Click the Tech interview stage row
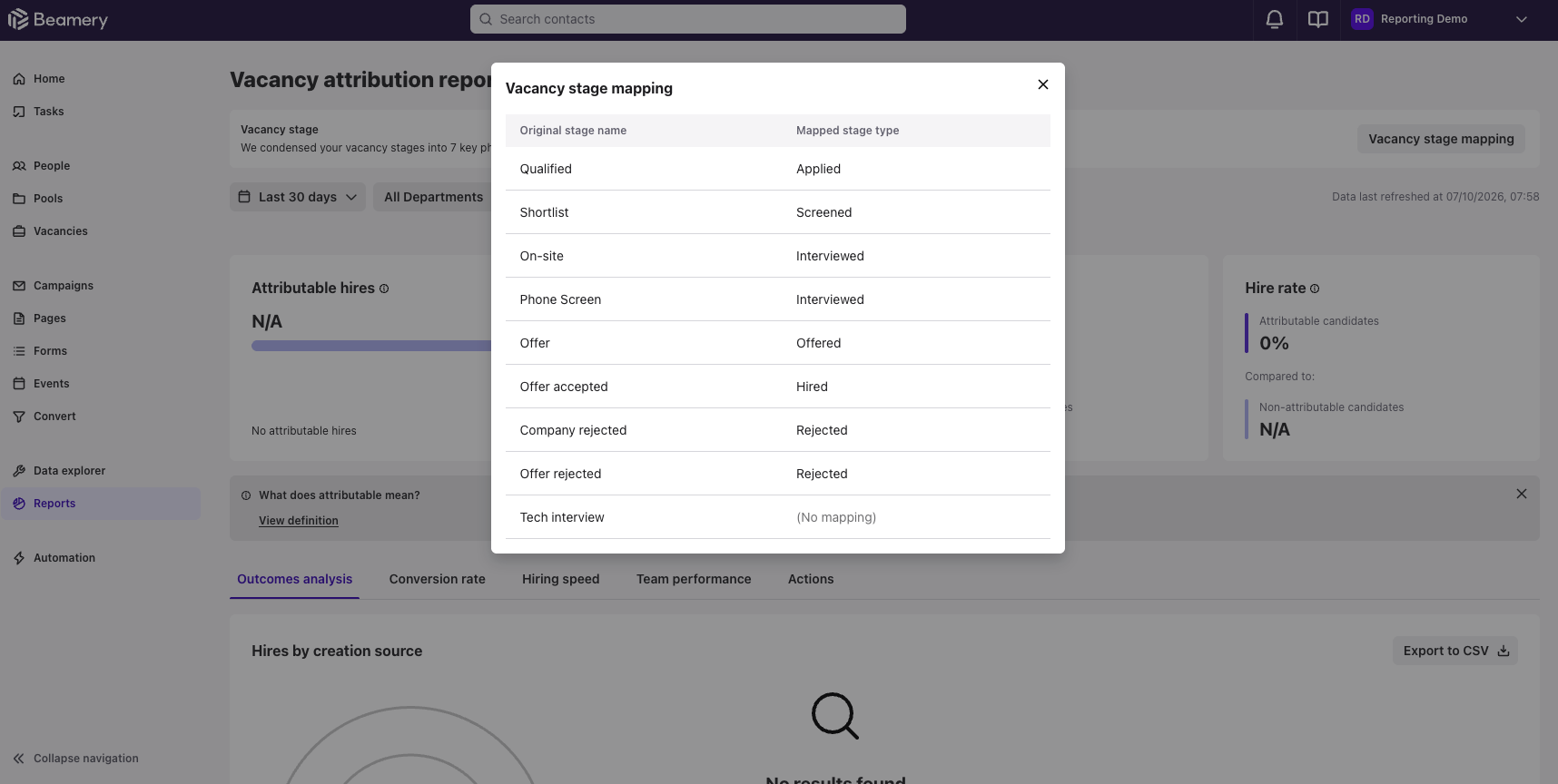 pyautogui.click(x=778, y=517)
